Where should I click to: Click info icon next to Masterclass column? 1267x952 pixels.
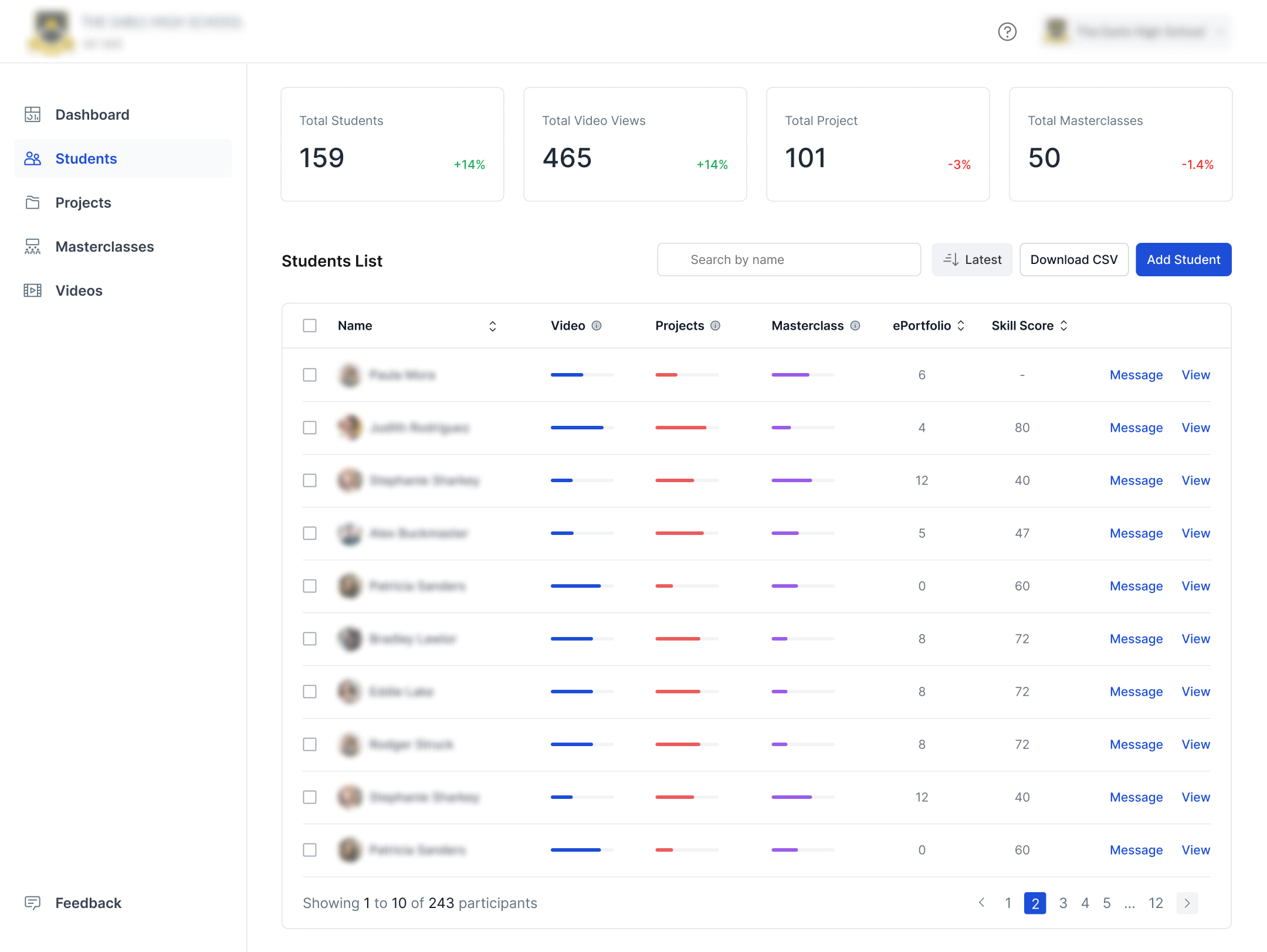[855, 326]
